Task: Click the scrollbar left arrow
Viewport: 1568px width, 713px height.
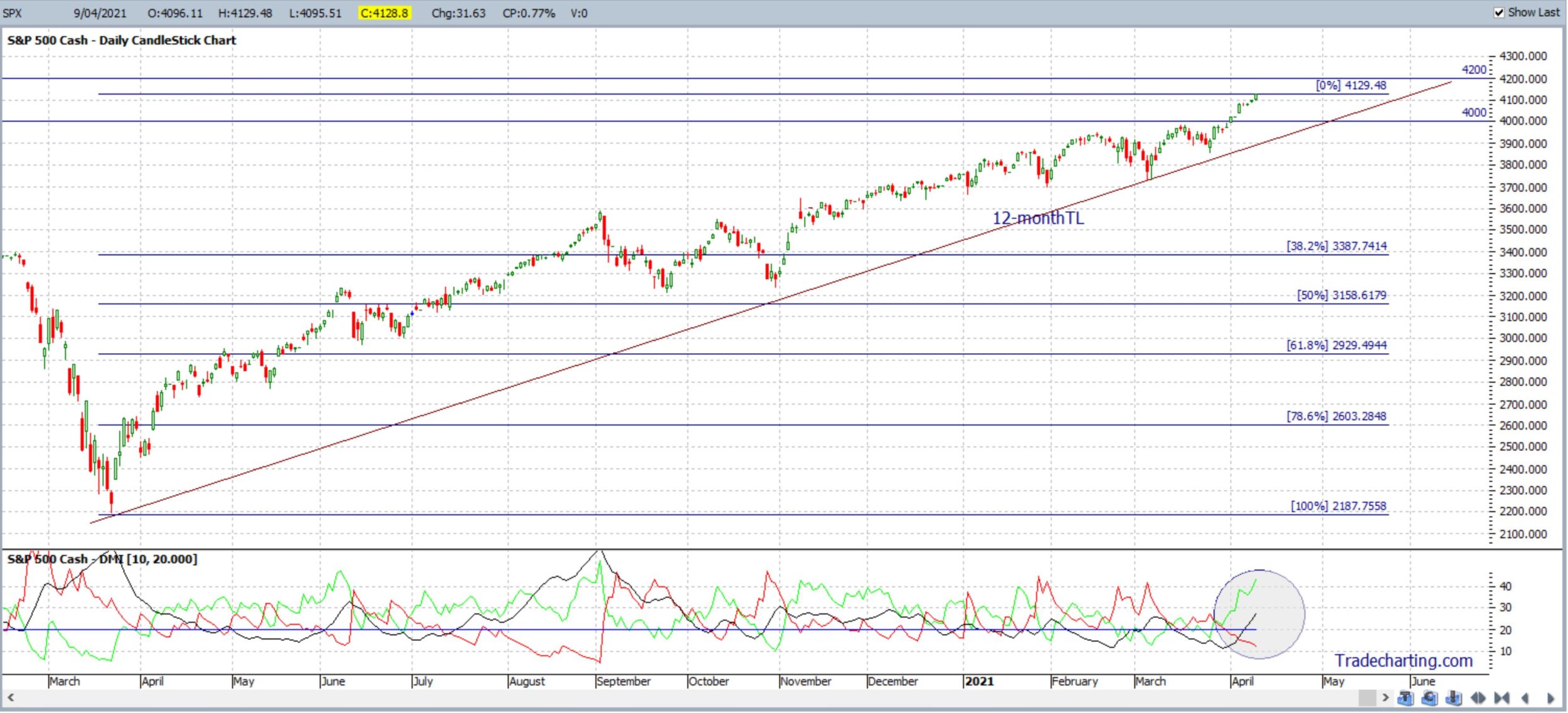Action: point(10,697)
